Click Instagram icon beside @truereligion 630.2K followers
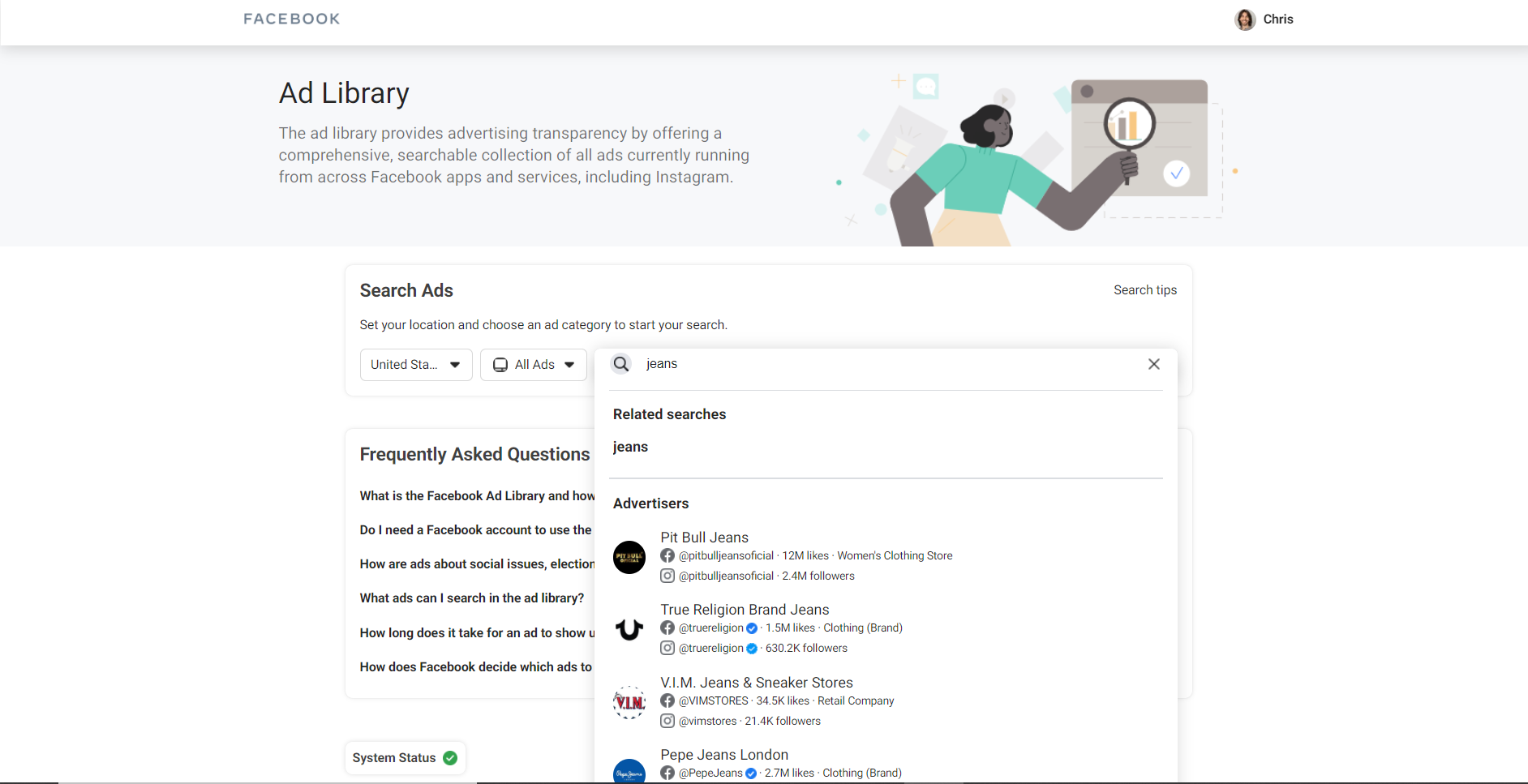 tap(667, 648)
